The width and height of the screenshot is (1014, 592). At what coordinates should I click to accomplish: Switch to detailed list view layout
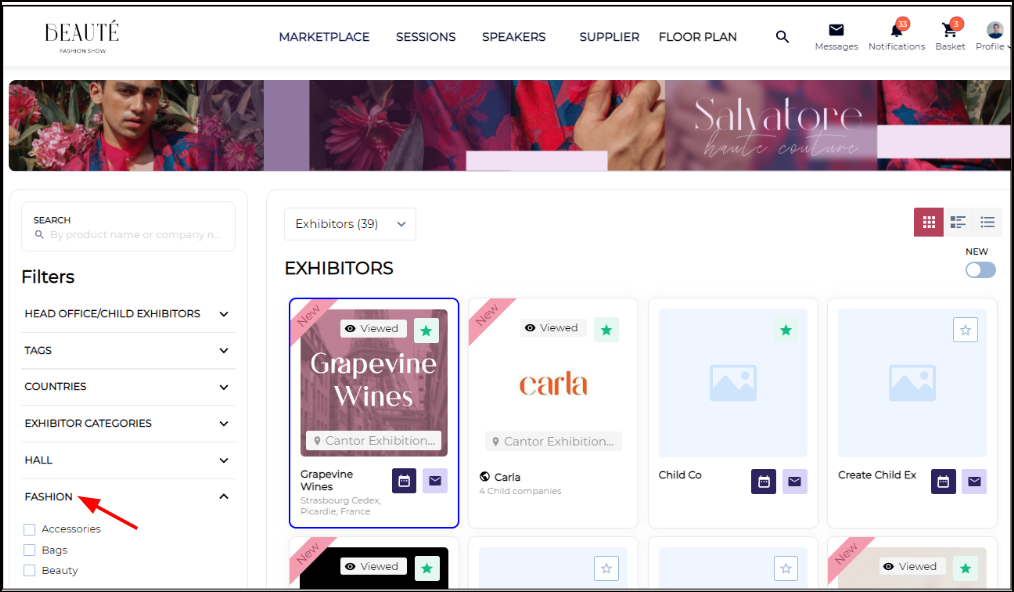click(958, 223)
